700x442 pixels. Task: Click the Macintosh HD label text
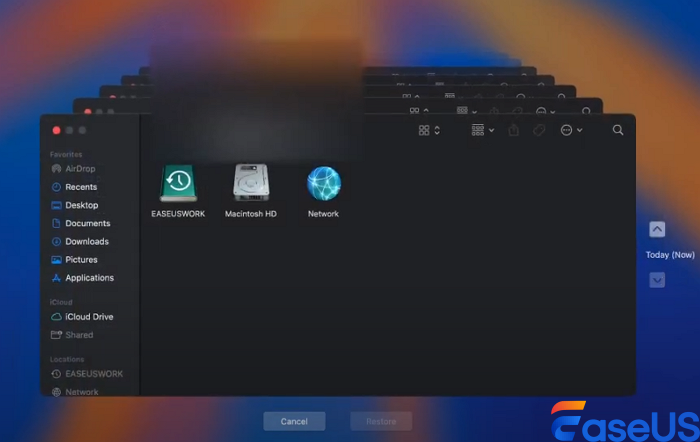point(251,214)
